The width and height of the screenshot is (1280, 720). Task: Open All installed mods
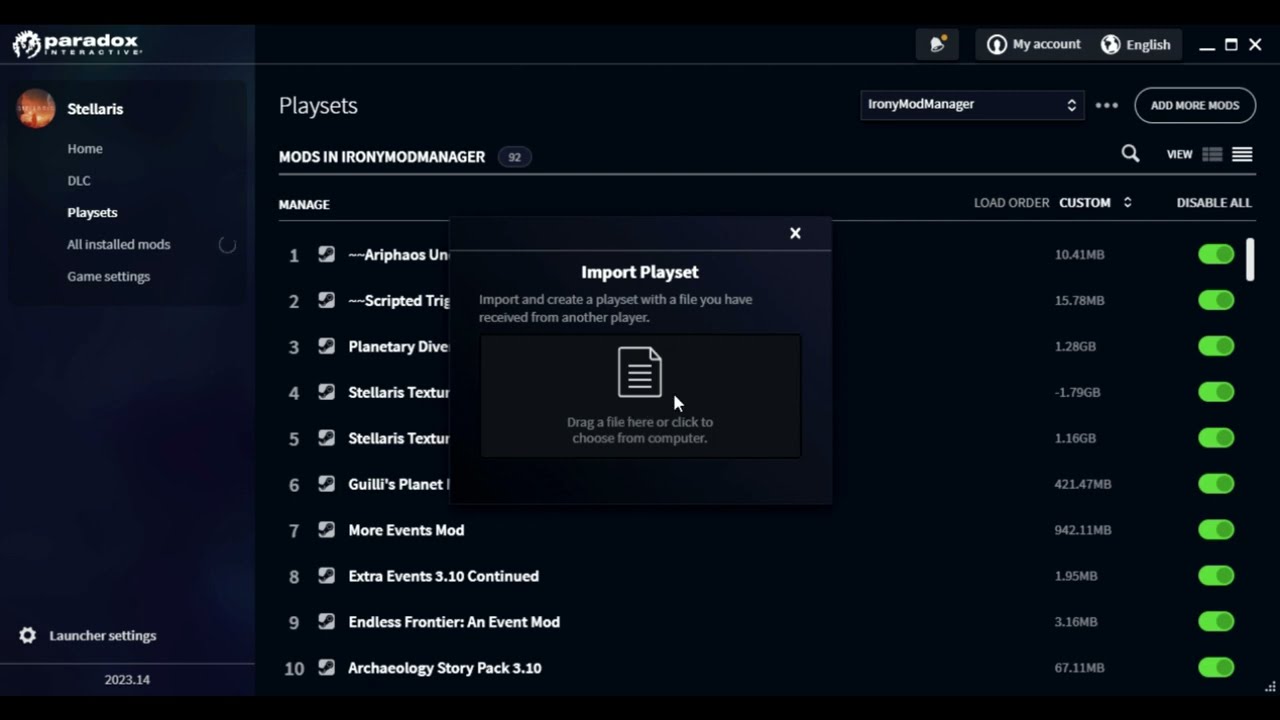119,244
